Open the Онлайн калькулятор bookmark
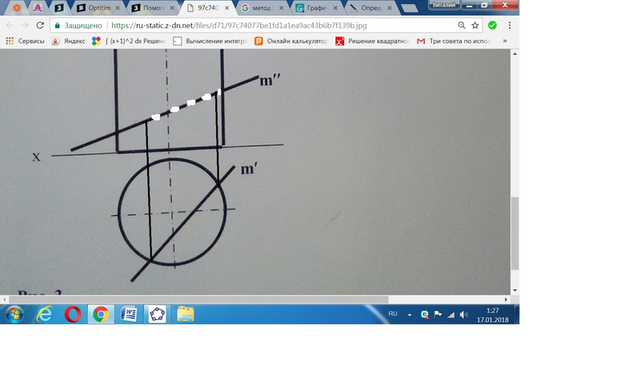The width and height of the screenshot is (640, 374). pyautogui.click(x=291, y=41)
